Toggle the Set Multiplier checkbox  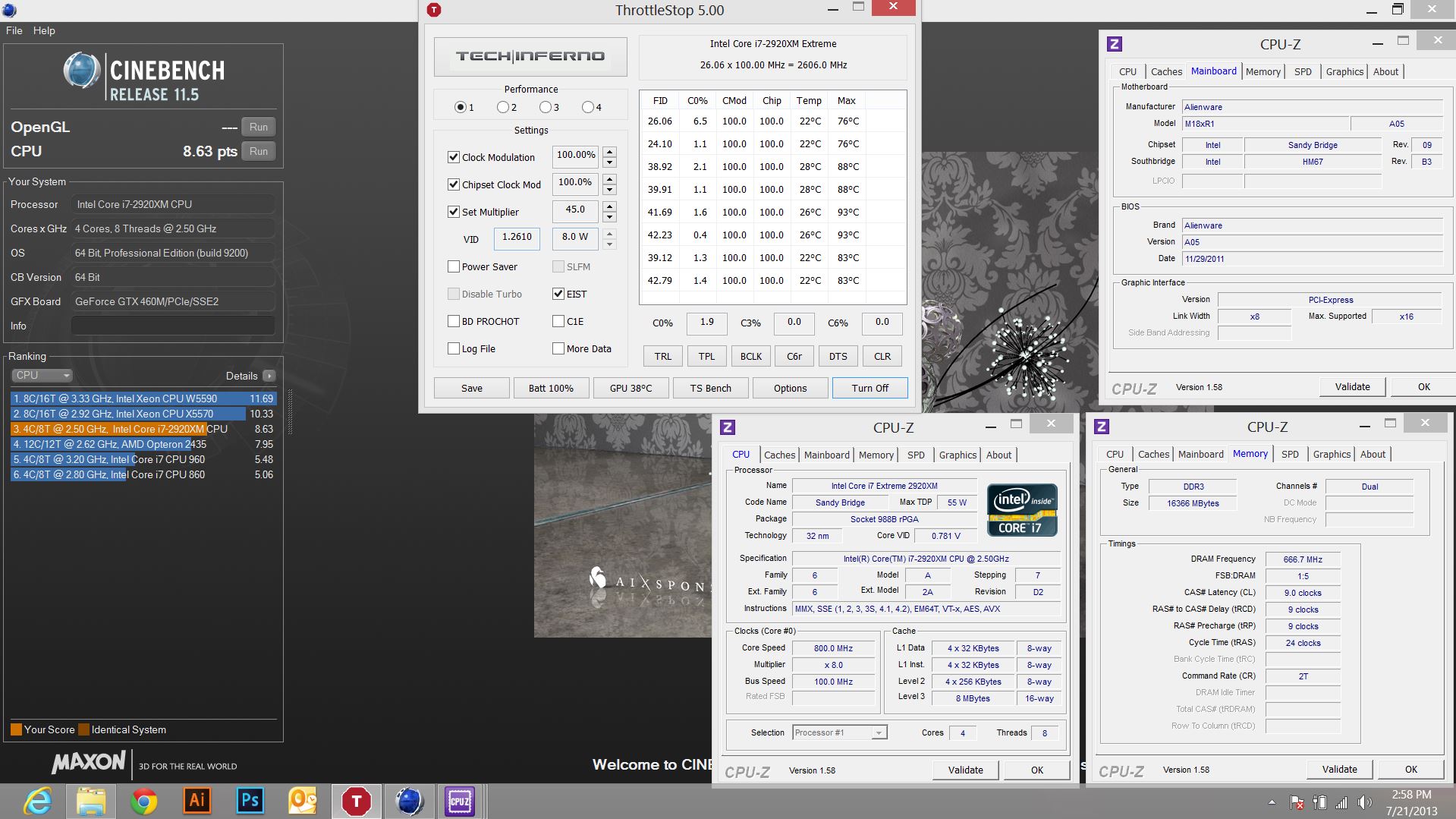click(x=454, y=212)
